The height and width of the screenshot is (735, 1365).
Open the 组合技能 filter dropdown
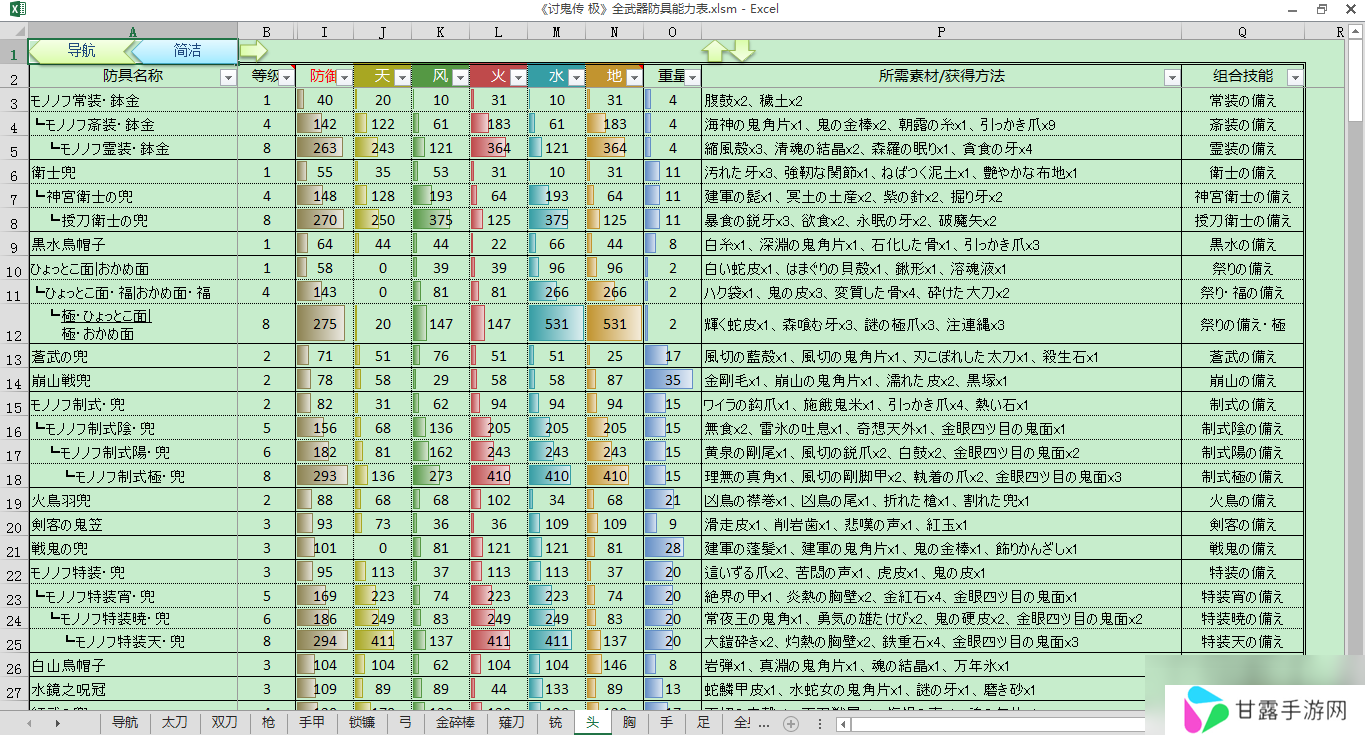[x=1295, y=77]
